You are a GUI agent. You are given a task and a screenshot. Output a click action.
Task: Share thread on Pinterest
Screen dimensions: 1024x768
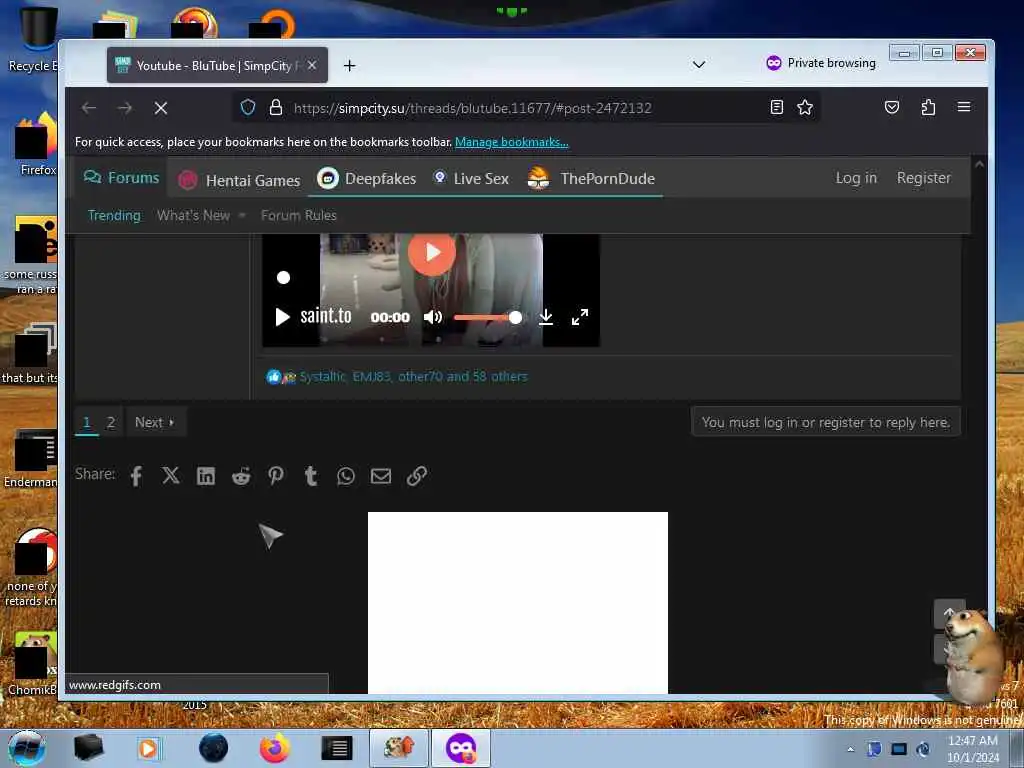[x=276, y=476]
